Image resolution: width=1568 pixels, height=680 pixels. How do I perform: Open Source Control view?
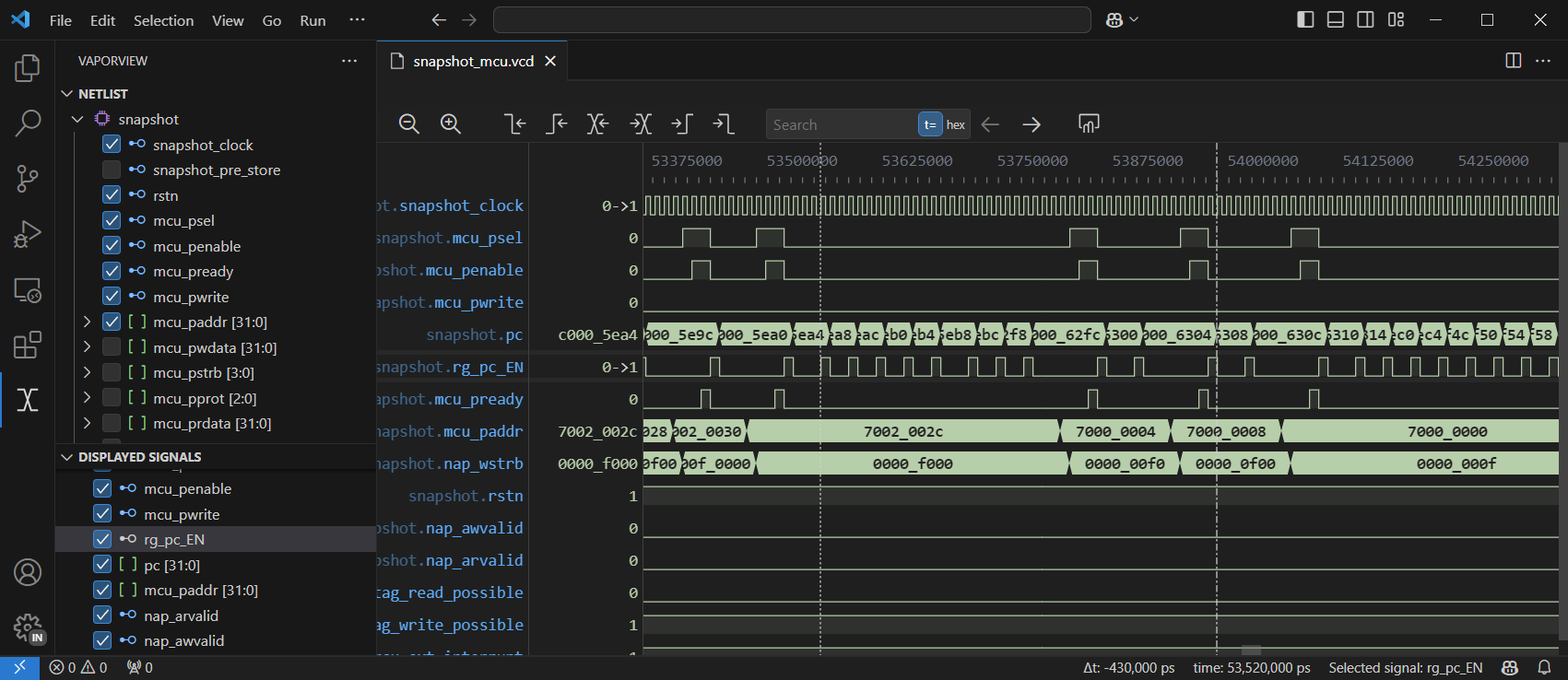tap(28, 179)
